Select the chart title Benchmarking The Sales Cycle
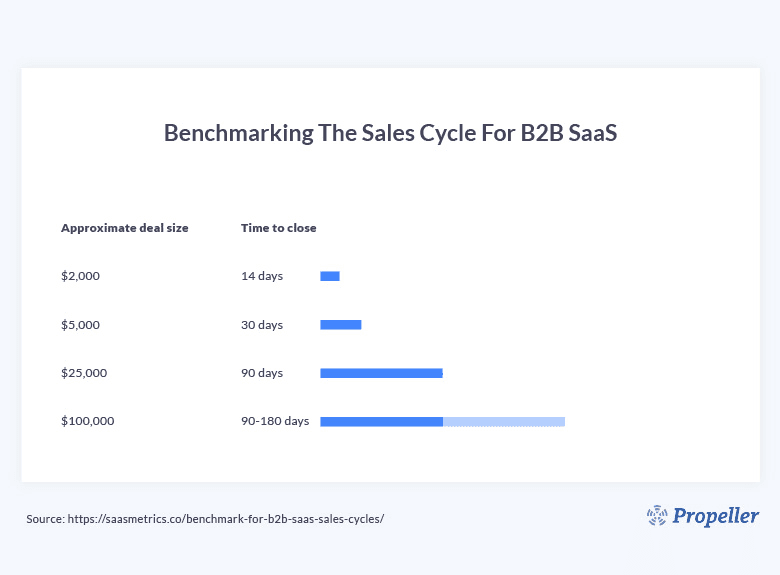Viewport: 780px width, 575px height. [x=390, y=133]
